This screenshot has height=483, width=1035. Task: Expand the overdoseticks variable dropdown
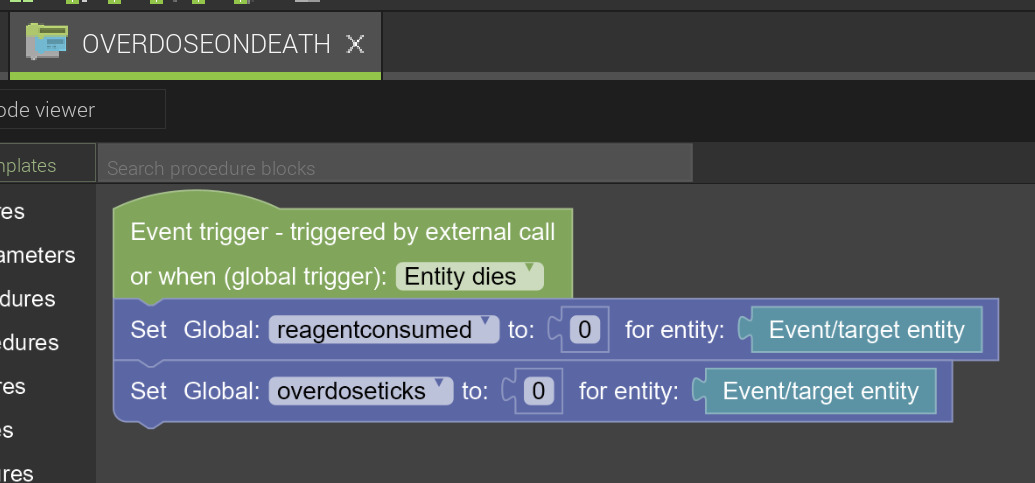[x=360, y=391]
